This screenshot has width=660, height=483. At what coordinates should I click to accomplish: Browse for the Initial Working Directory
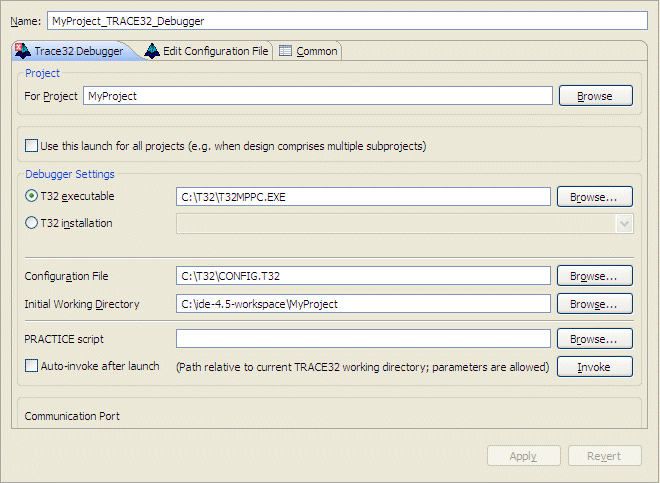pyautogui.click(x=595, y=303)
